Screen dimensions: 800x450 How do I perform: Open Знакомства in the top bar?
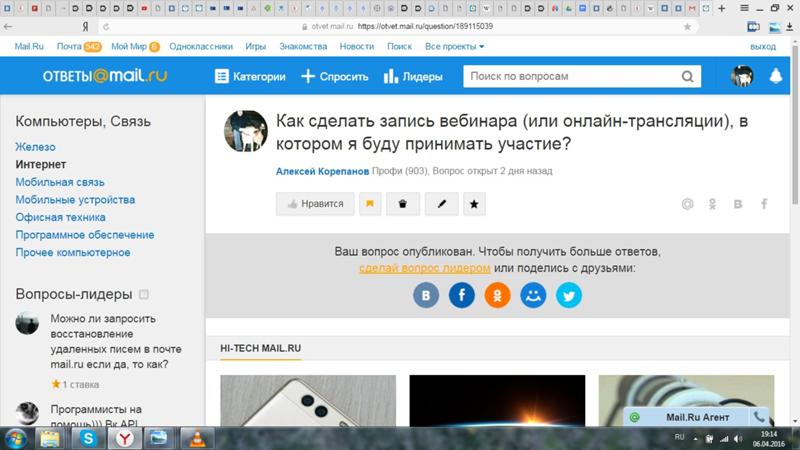(303, 46)
